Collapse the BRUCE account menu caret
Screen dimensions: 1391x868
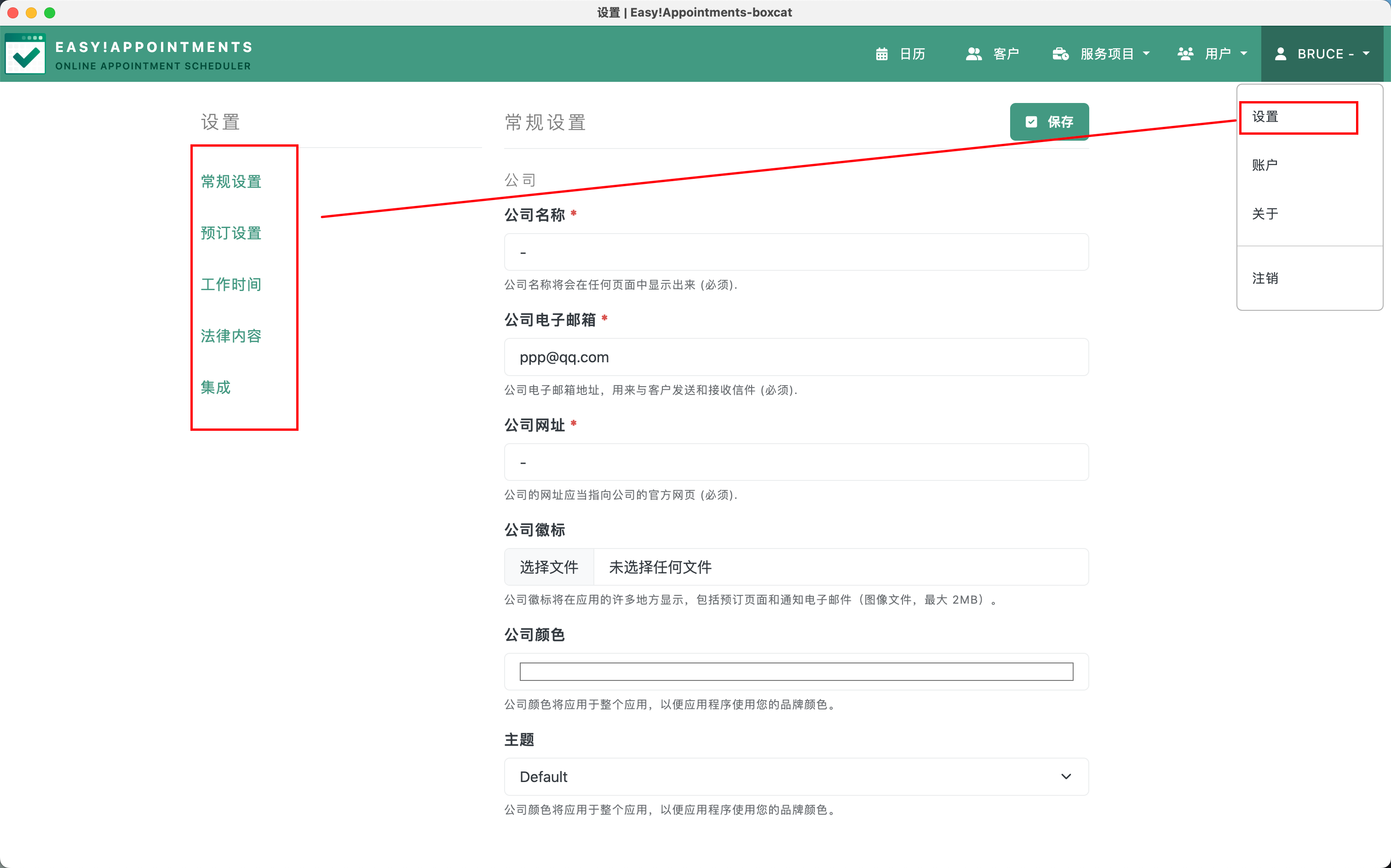tap(1366, 53)
